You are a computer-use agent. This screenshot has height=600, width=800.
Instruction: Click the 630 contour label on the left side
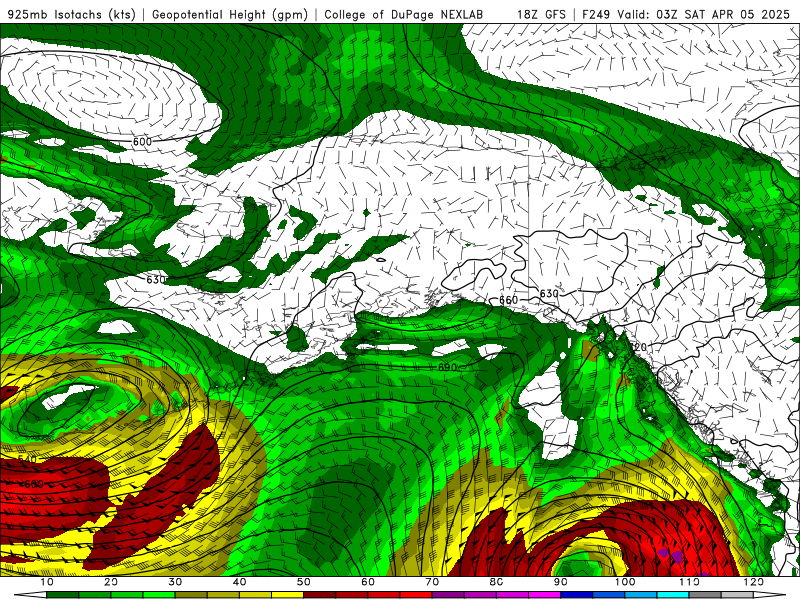(x=156, y=280)
